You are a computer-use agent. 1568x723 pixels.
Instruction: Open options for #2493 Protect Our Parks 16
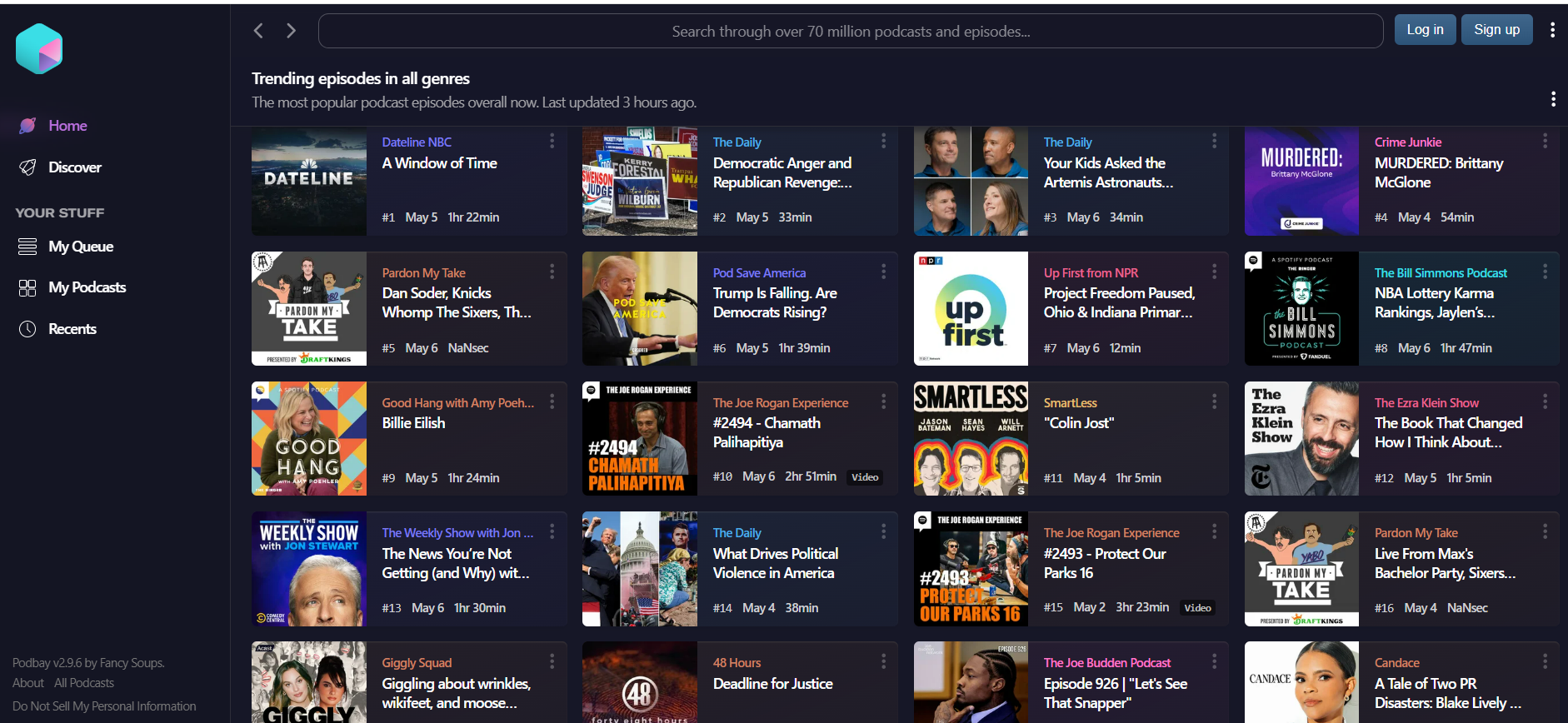pos(1214,531)
